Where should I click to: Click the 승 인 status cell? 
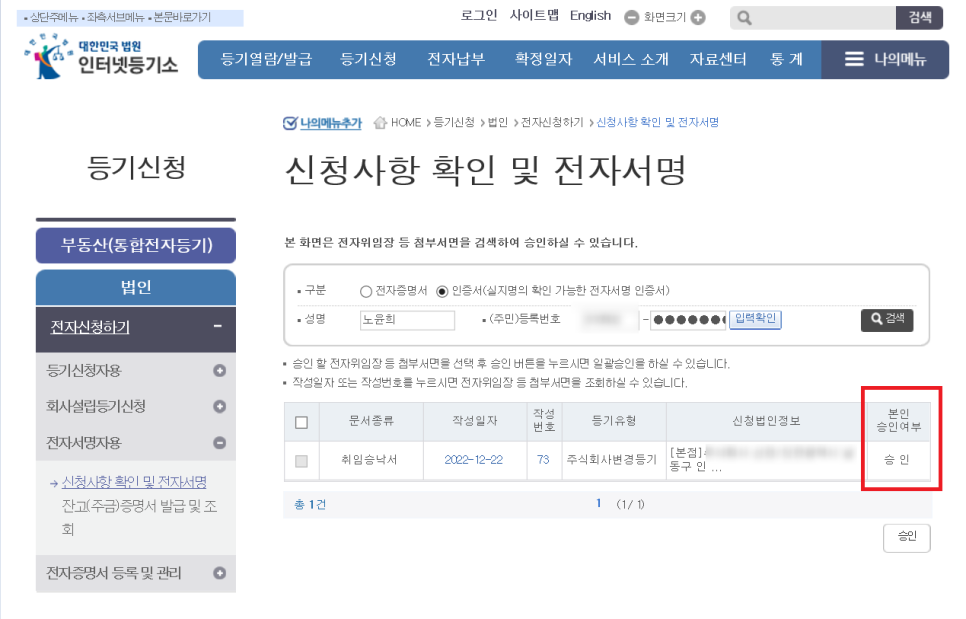pyautogui.click(x=896, y=459)
